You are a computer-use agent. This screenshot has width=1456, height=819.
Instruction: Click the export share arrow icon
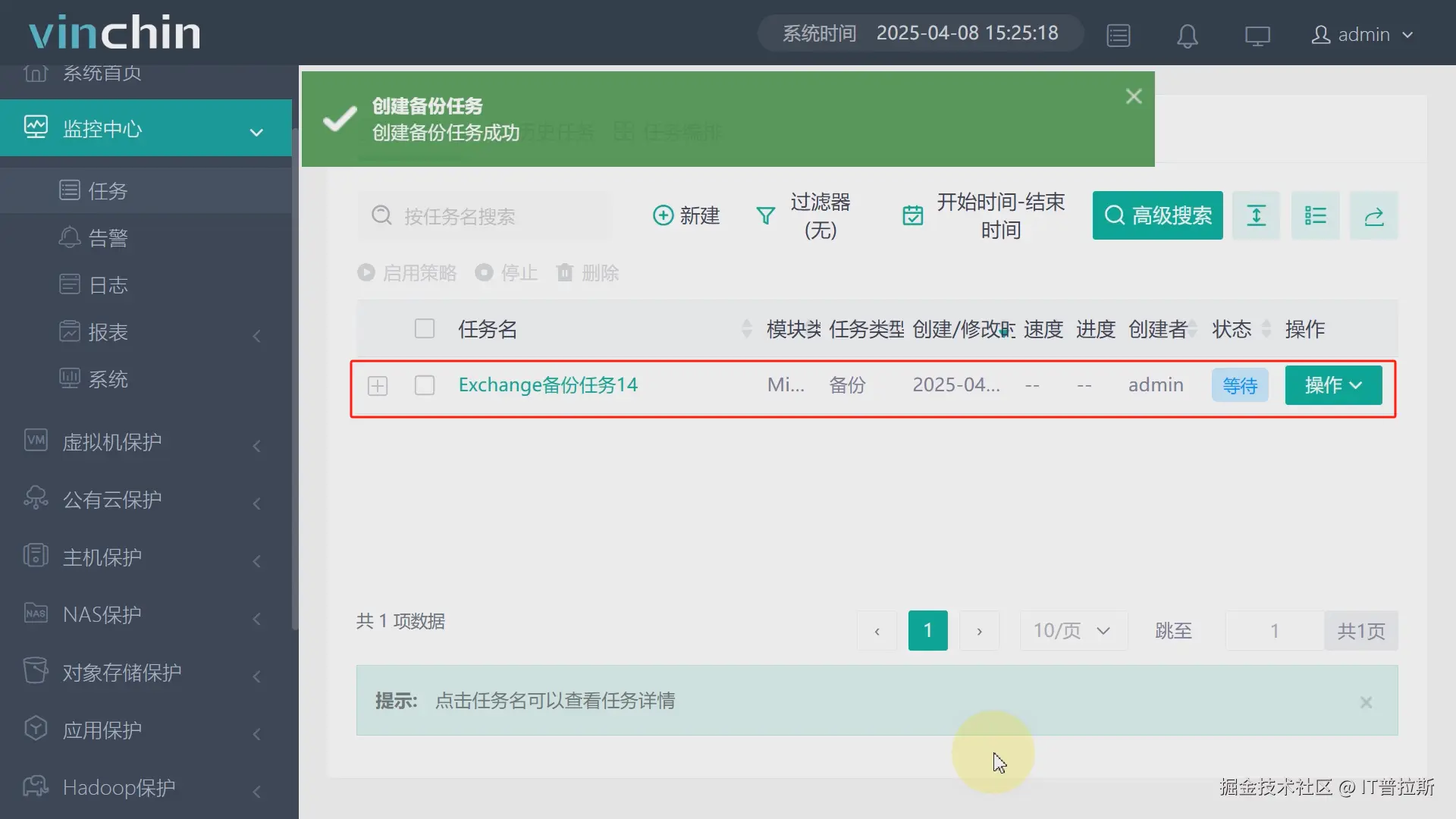(x=1373, y=216)
